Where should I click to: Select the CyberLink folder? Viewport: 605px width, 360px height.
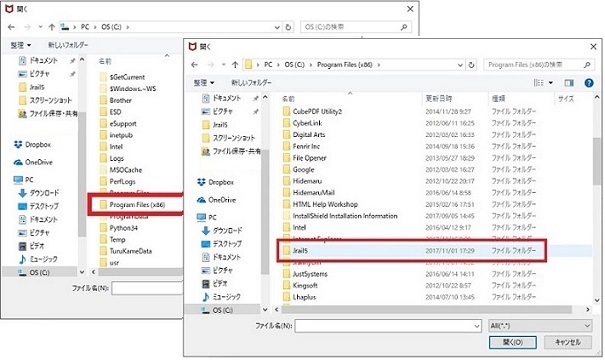[x=302, y=123]
